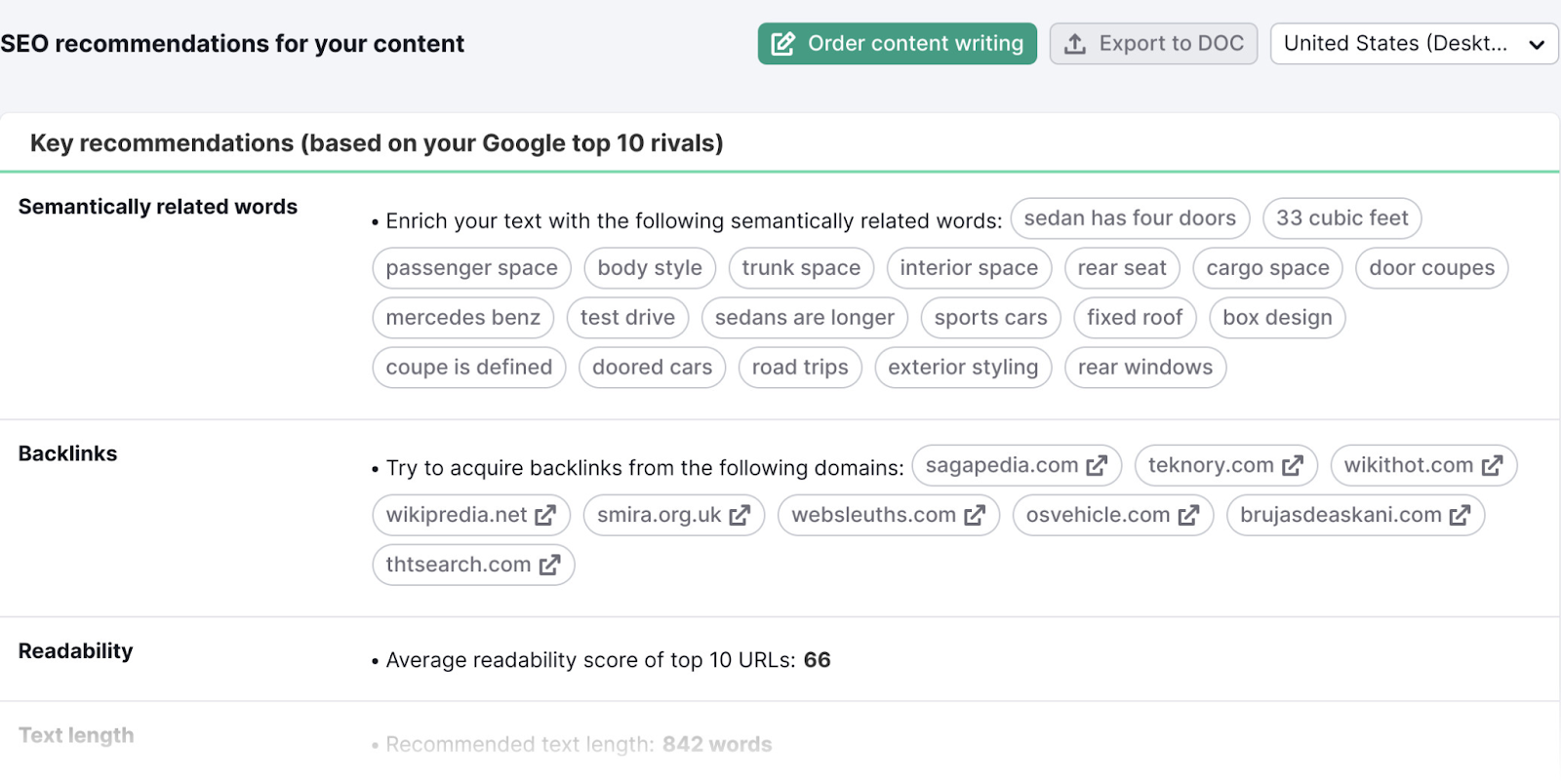Select the 'sedans are longer' keyword tag
1561x784 pixels.
click(x=805, y=318)
